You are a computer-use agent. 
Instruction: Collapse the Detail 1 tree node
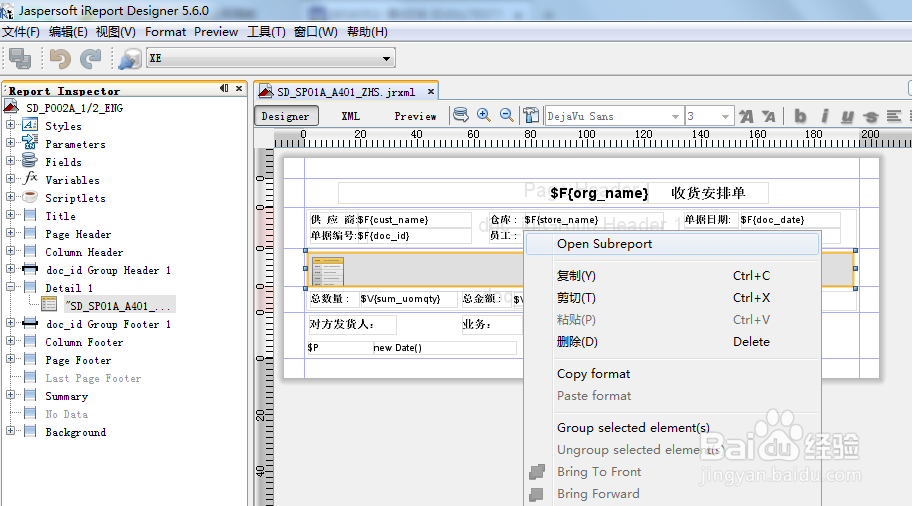click(x=10, y=287)
